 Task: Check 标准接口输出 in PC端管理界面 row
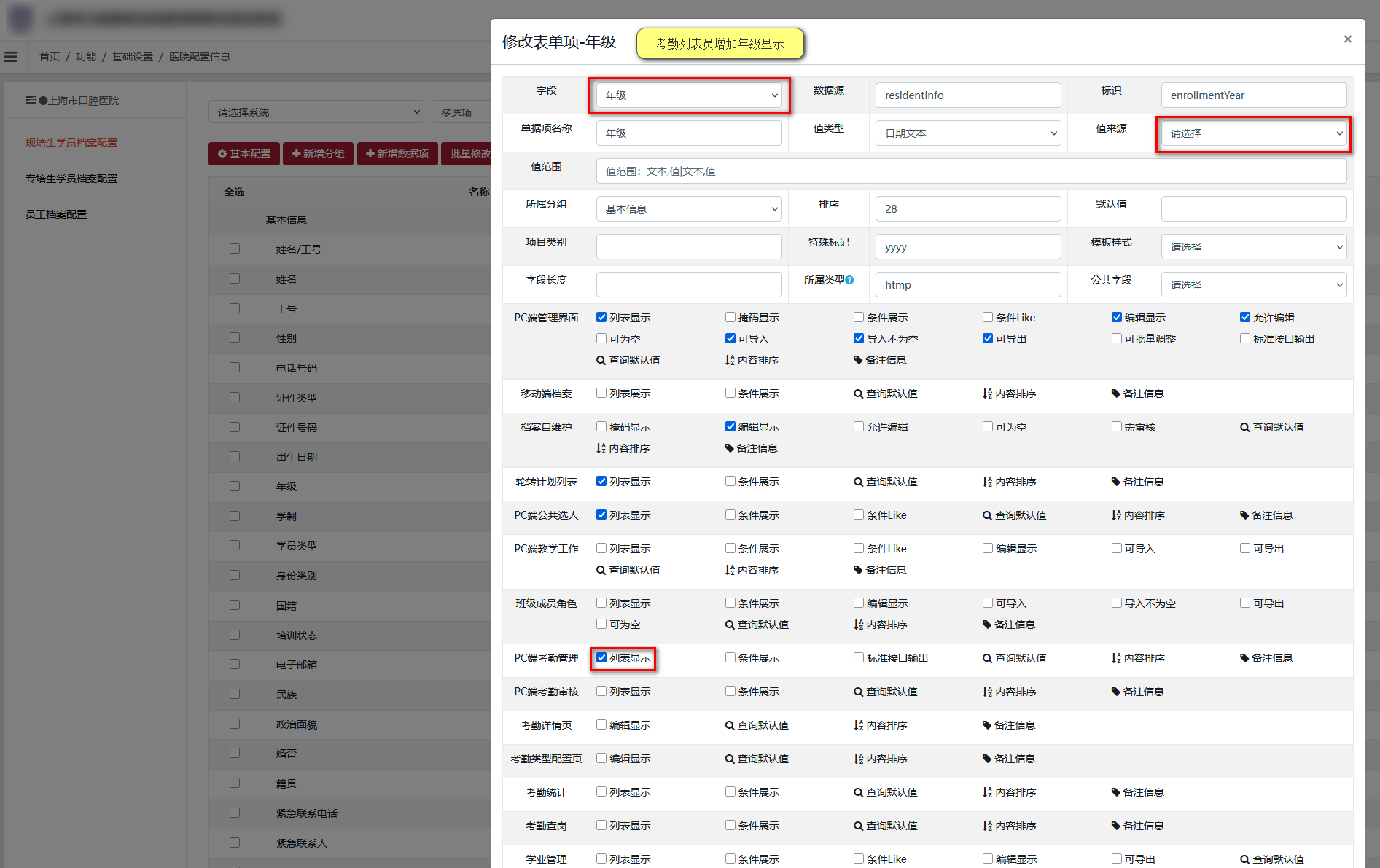(1245, 338)
